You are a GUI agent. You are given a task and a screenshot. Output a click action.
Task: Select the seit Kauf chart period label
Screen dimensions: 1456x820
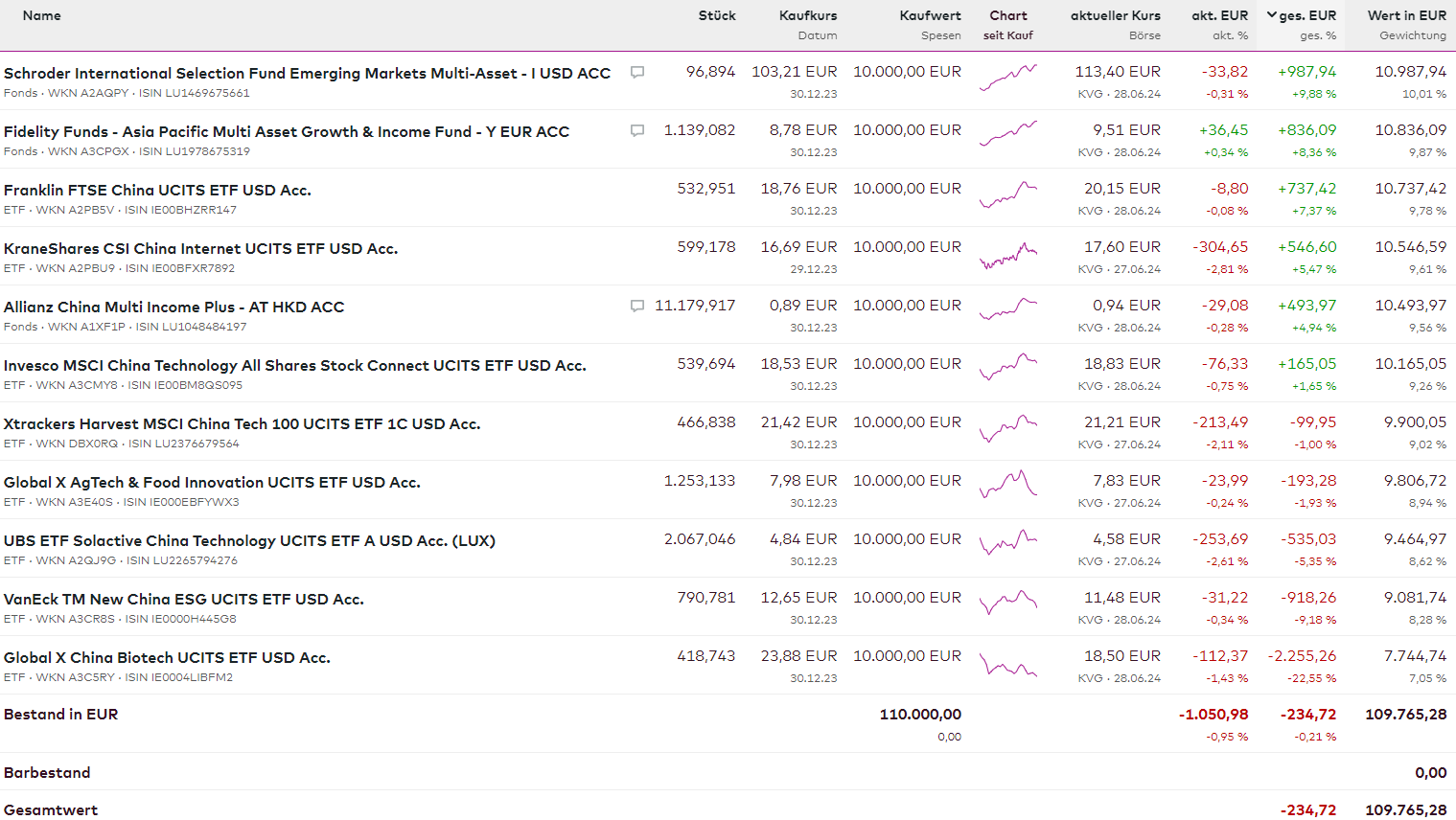1008,35
